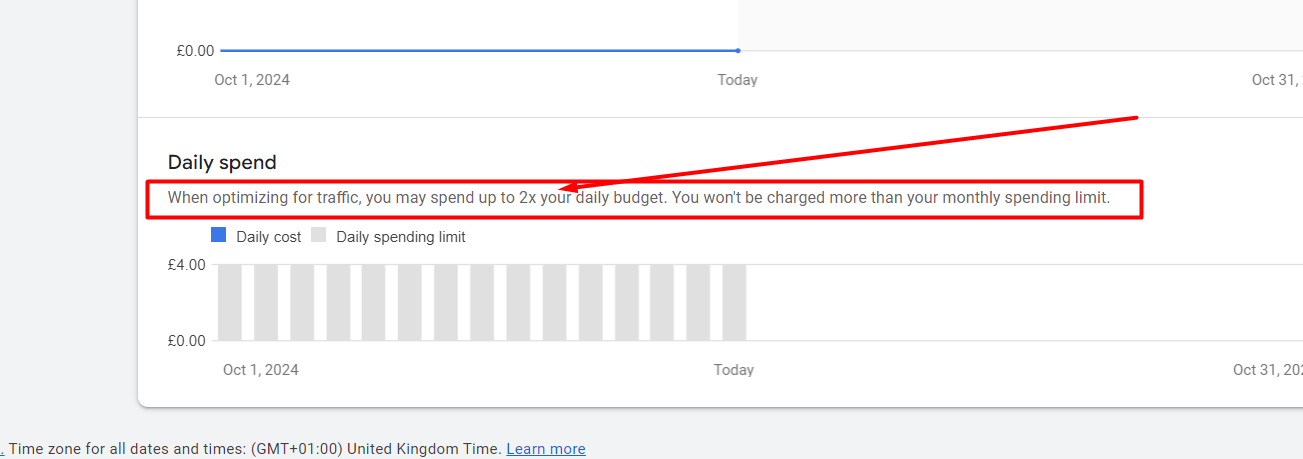Screen dimensions: 1303x459
Task: Click the blue Daily cost legend swatch
Action: coord(219,236)
